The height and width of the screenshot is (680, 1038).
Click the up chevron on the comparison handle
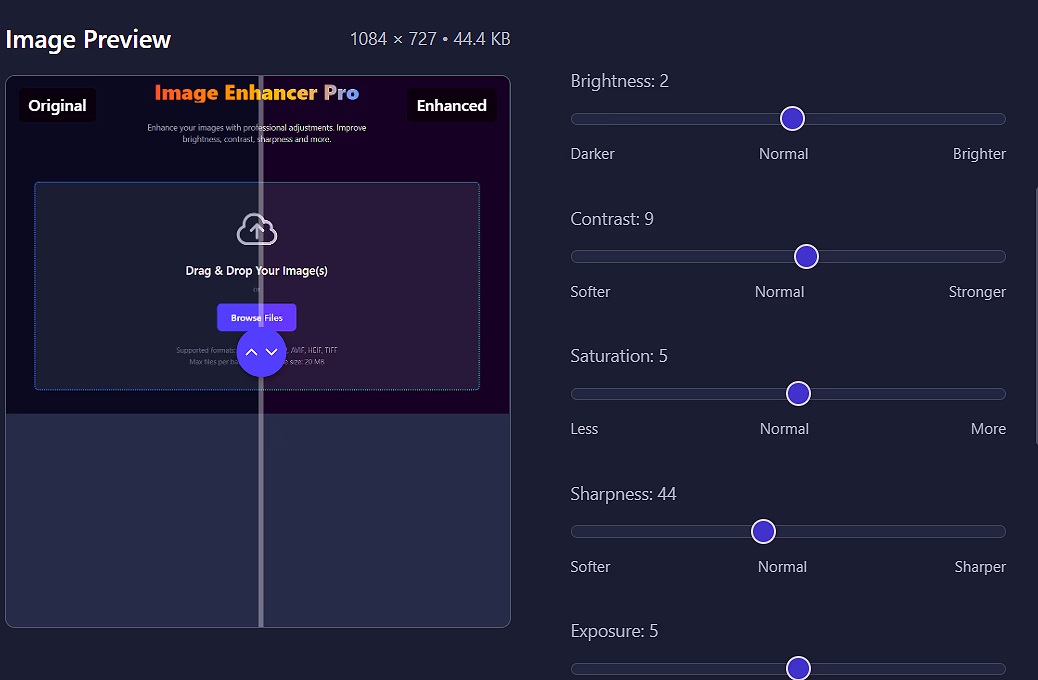(252, 352)
